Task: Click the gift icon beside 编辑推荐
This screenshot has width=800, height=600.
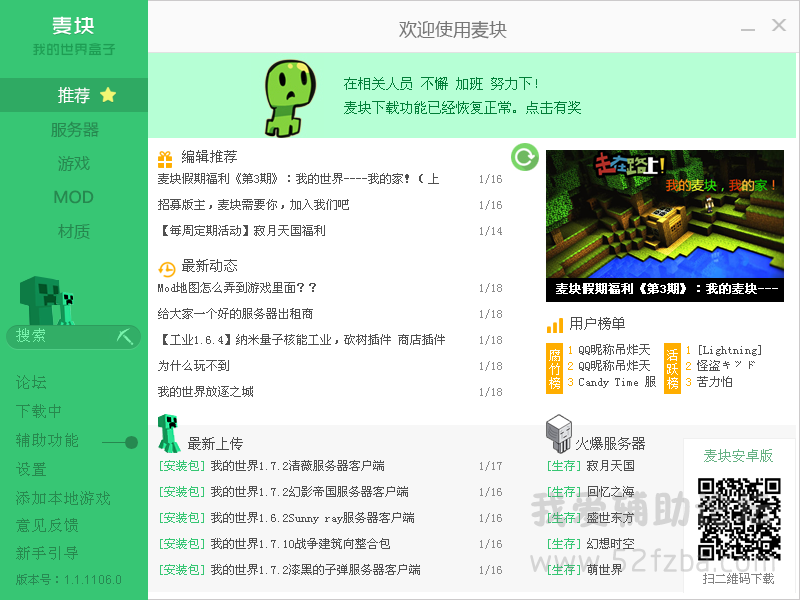Action: coord(165,159)
